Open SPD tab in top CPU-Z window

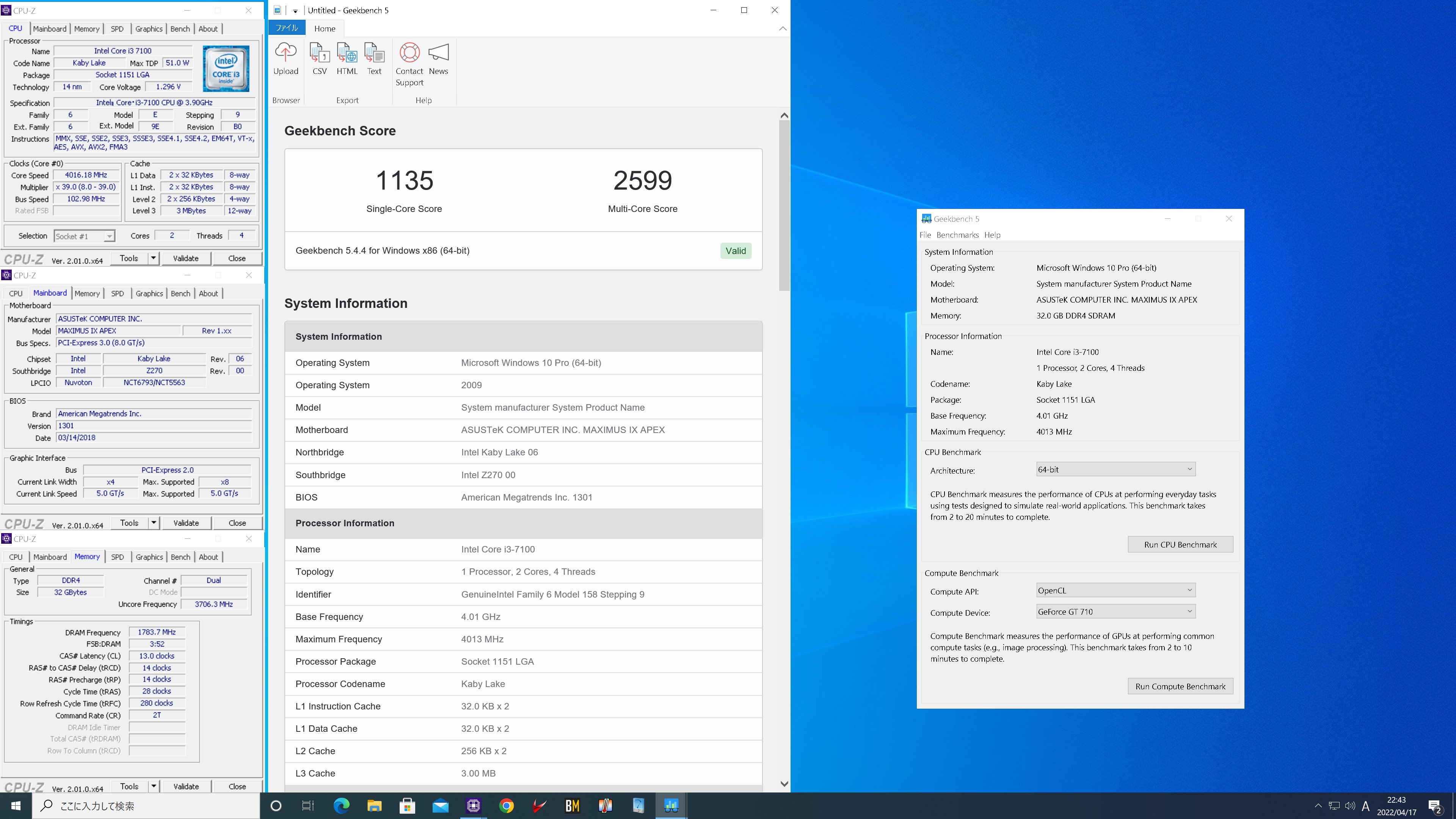pos(117,29)
